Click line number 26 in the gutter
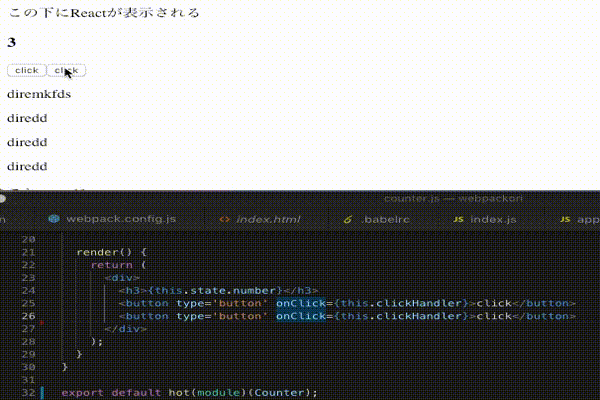 28,316
